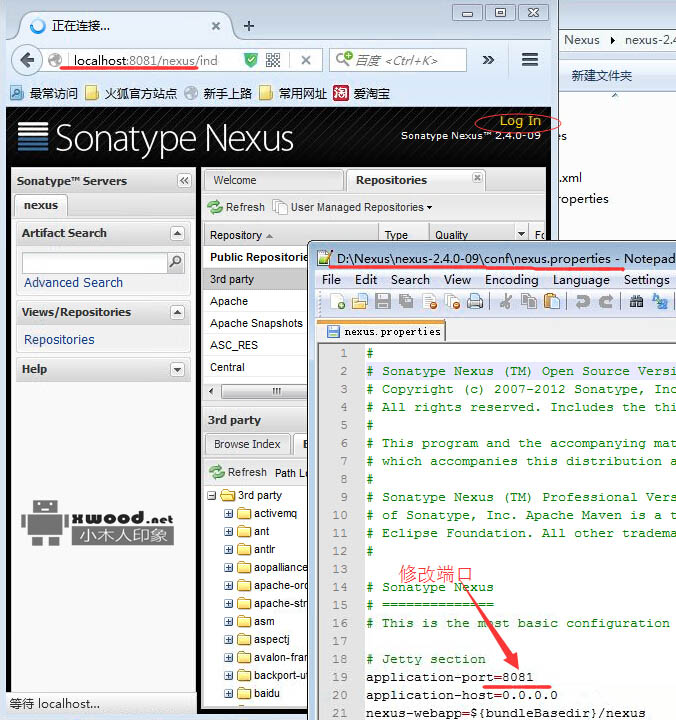676x720 pixels.
Task: Click the 百度 search box
Action: point(397,60)
